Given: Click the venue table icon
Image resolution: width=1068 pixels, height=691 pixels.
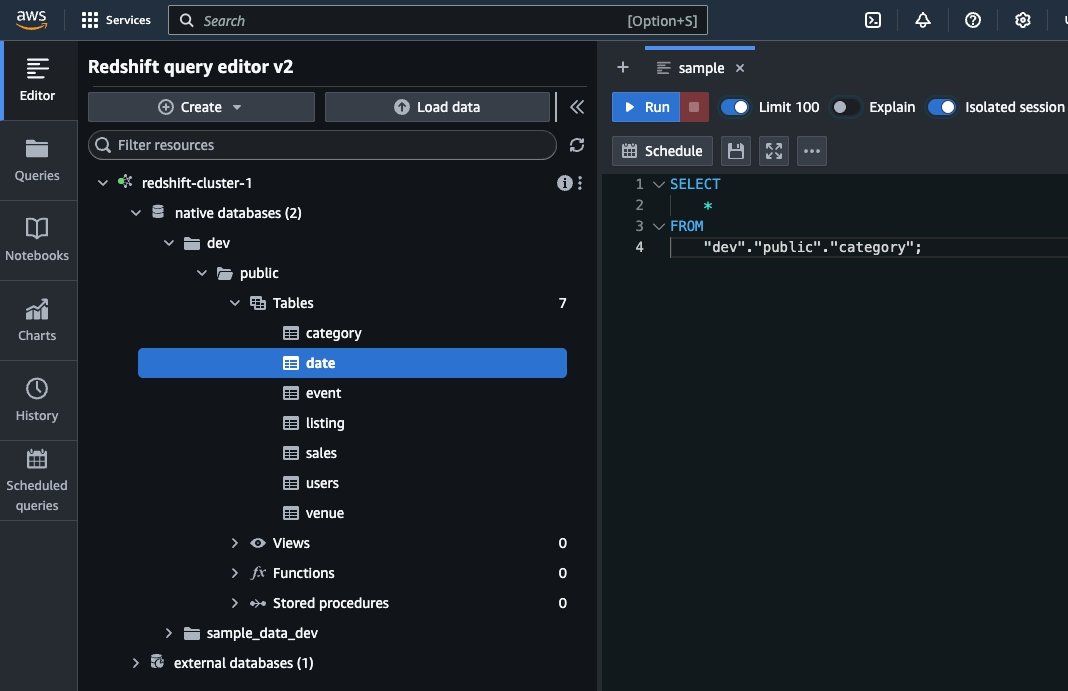Looking at the screenshot, I should 291,513.
